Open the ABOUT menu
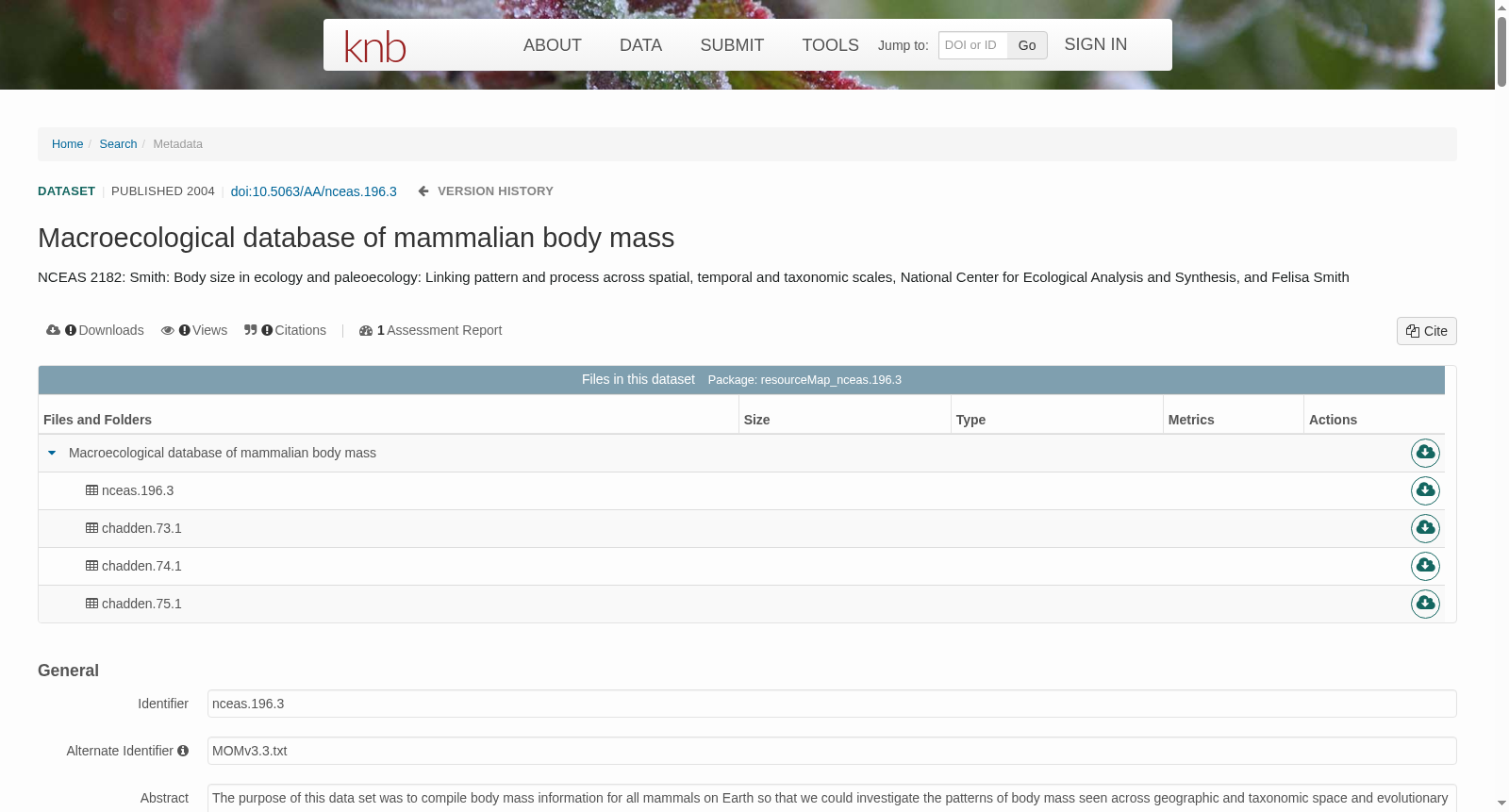 point(553,45)
